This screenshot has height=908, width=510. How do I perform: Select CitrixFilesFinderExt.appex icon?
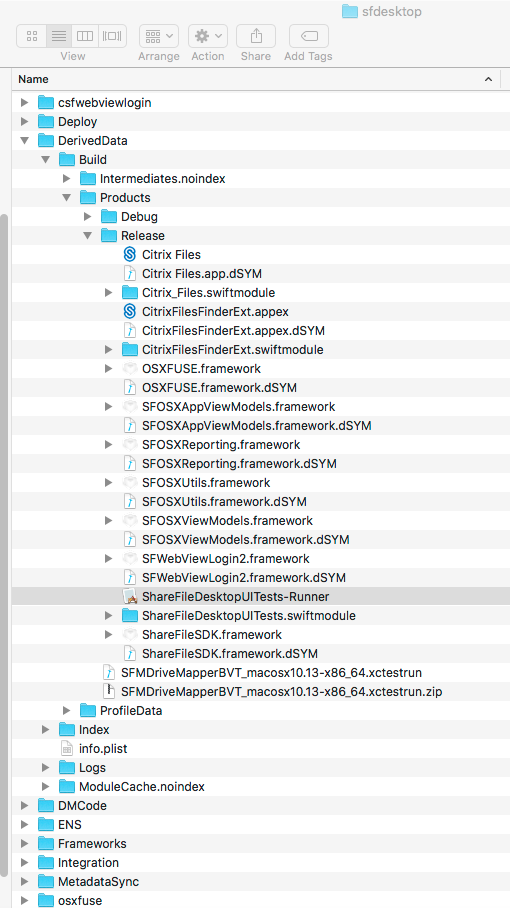tap(130, 312)
